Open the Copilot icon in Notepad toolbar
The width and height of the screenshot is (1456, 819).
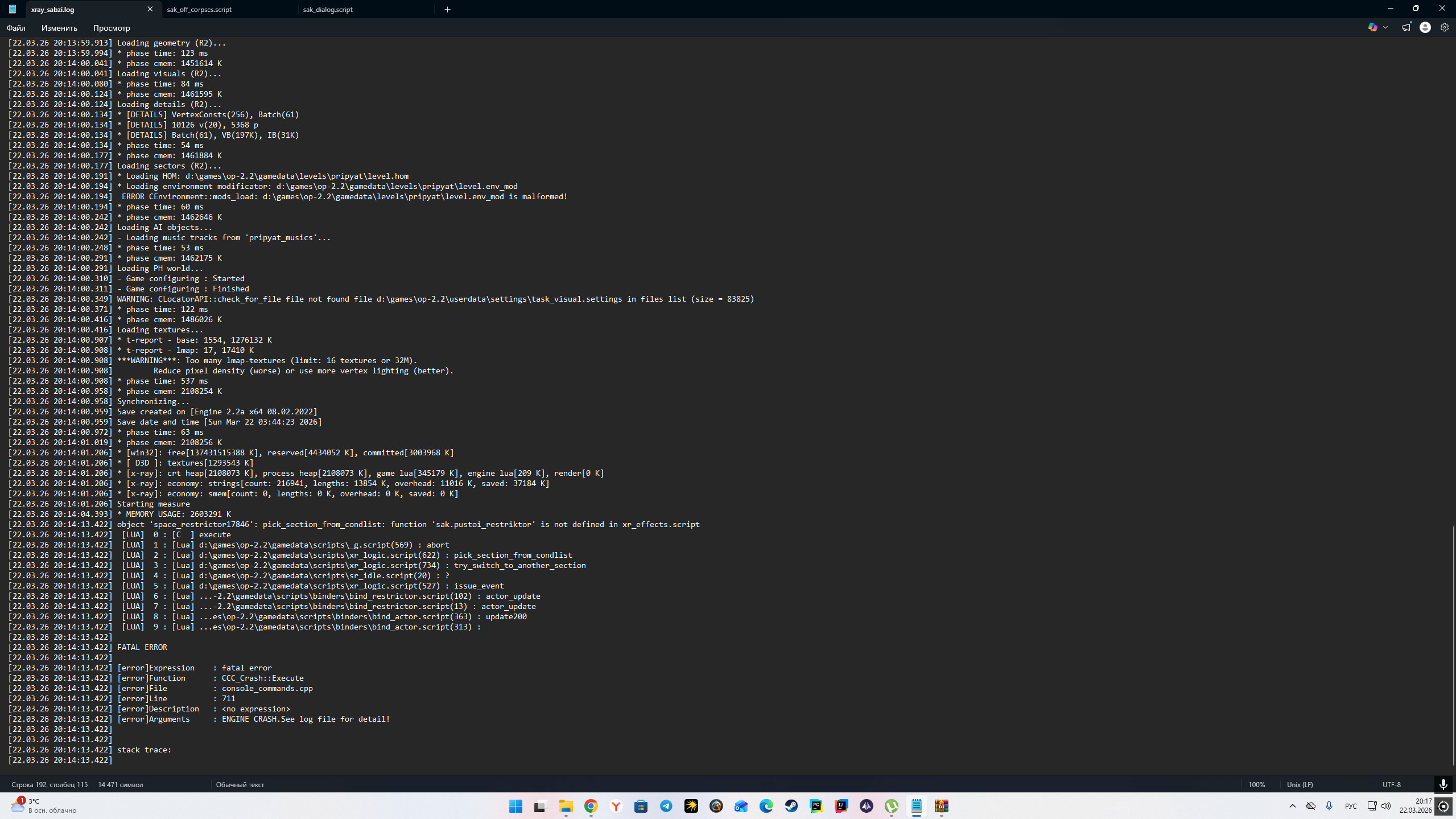pos(1372,27)
